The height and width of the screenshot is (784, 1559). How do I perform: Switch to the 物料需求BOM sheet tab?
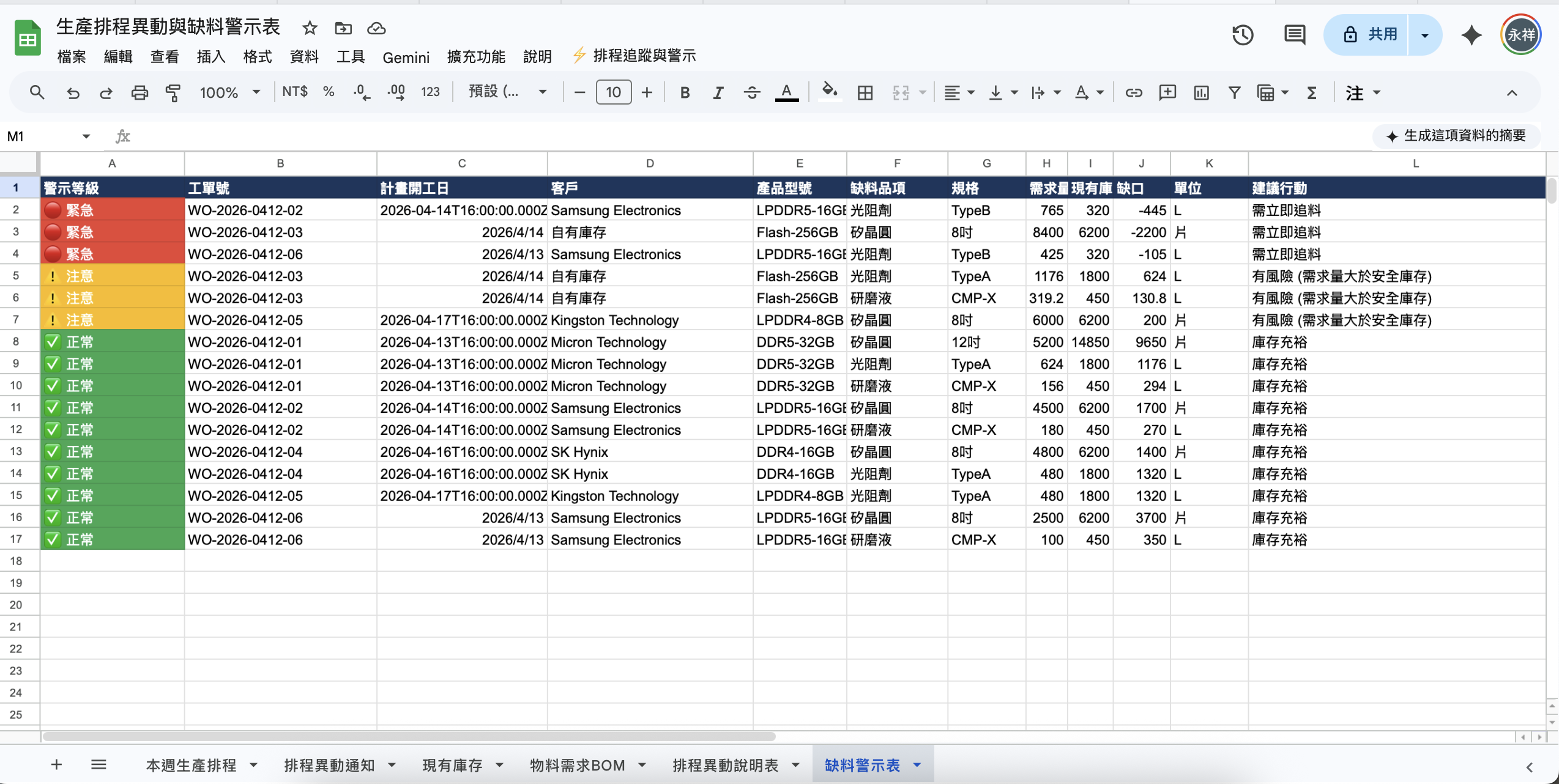coord(578,765)
